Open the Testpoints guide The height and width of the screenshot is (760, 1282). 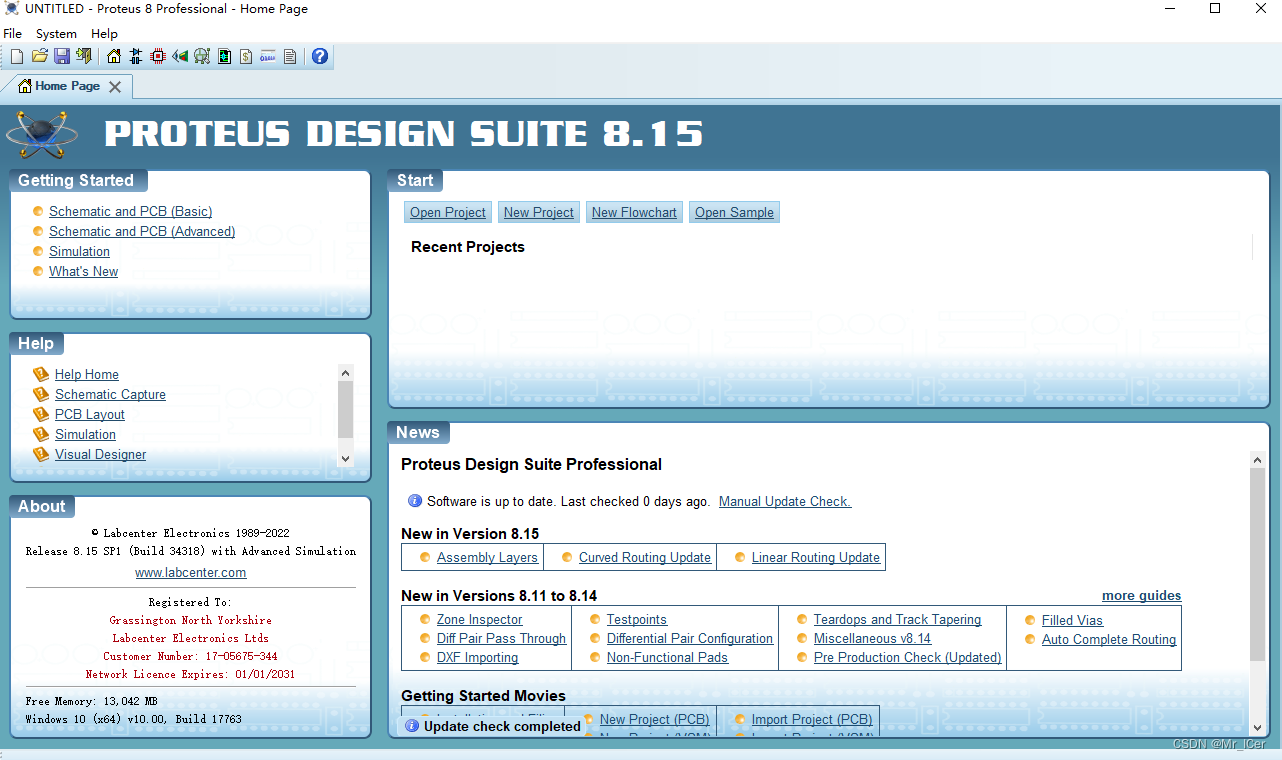pos(637,619)
